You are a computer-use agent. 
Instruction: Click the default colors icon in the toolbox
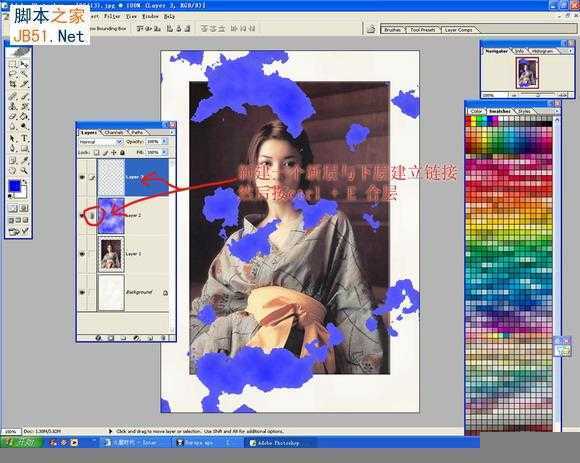[10, 196]
